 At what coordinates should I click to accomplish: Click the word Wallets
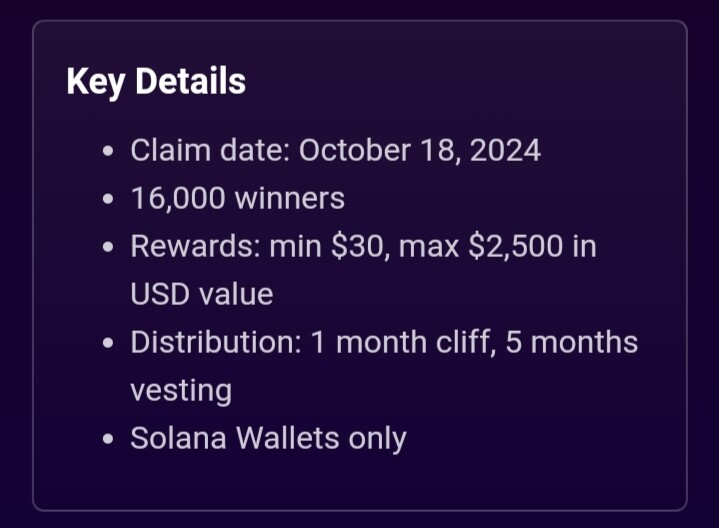(x=288, y=437)
